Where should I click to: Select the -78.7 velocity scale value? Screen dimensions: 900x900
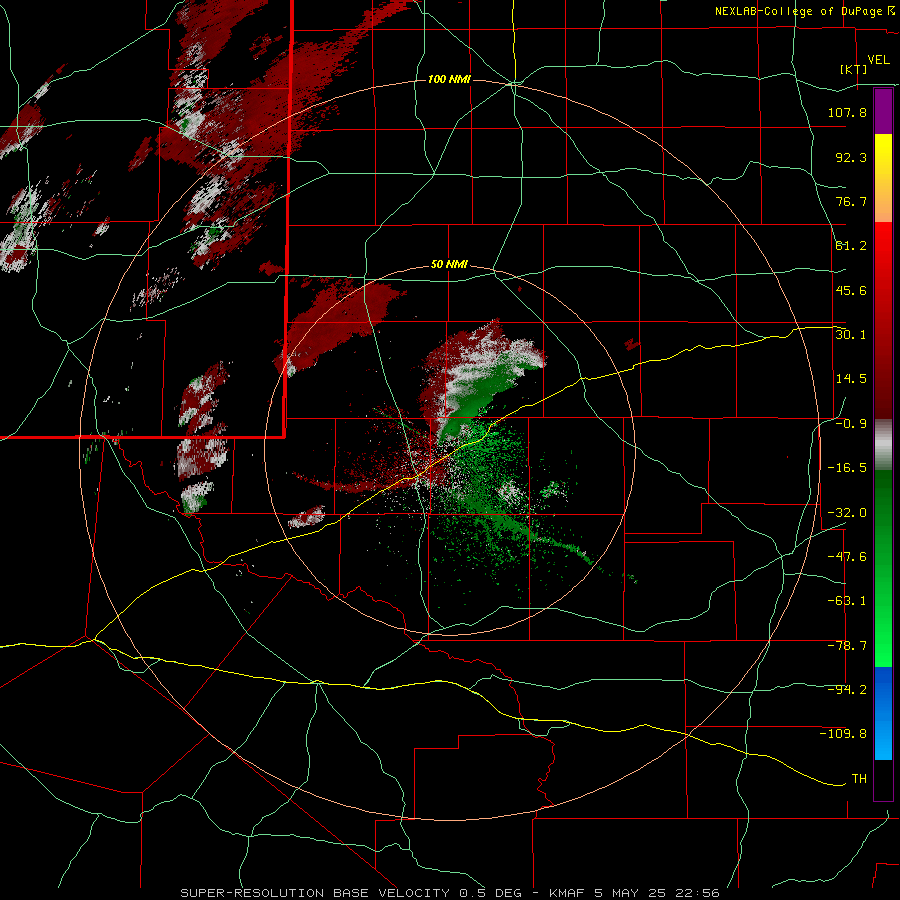(x=847, y=646)
